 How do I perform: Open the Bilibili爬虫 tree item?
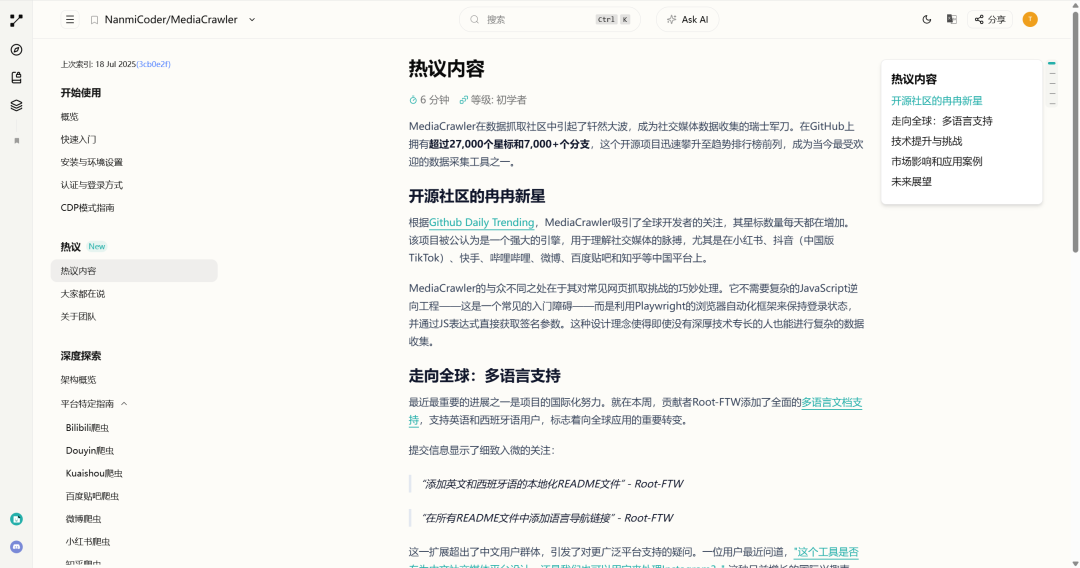click(x=87, y=428)
